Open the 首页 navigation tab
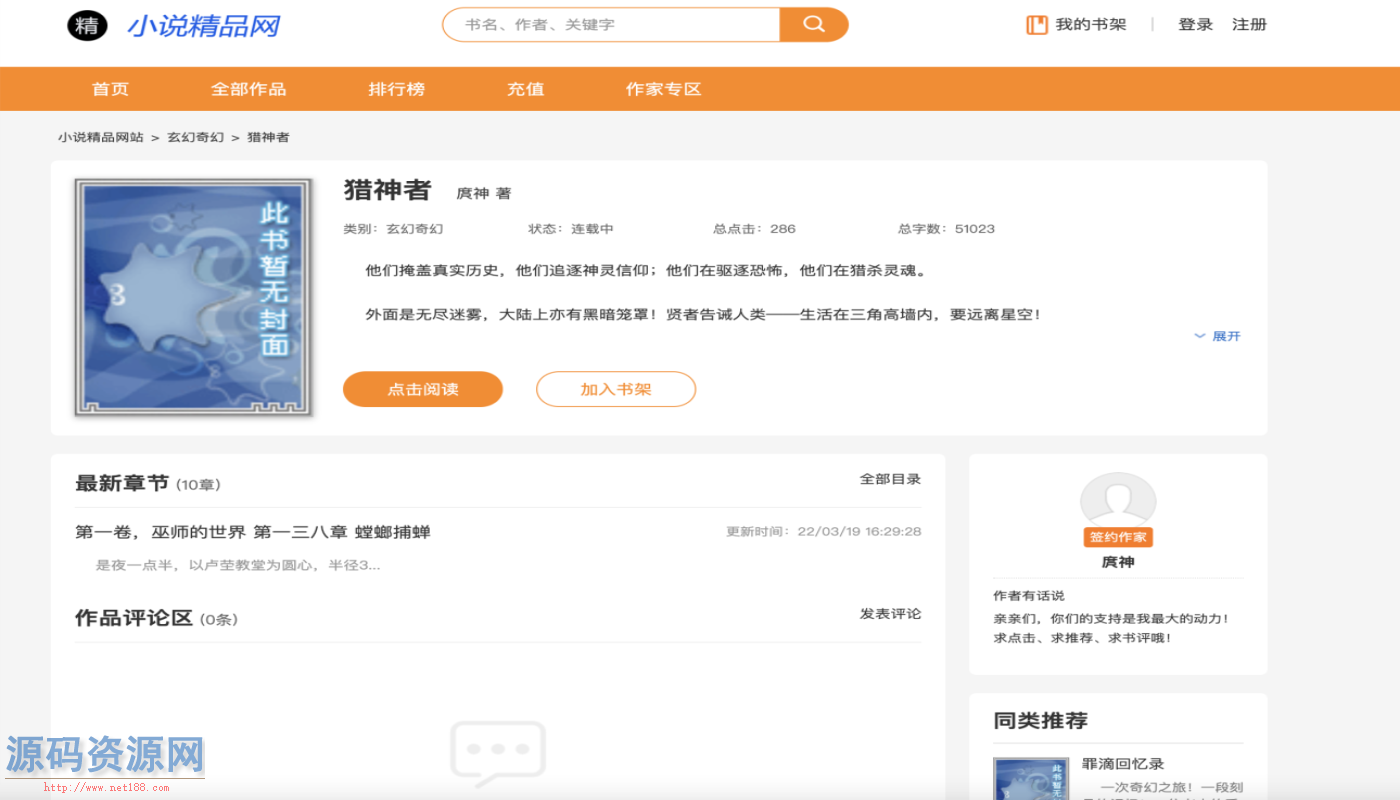The width and height of the screenshot is (1400, 800). (x=110, y=89)
